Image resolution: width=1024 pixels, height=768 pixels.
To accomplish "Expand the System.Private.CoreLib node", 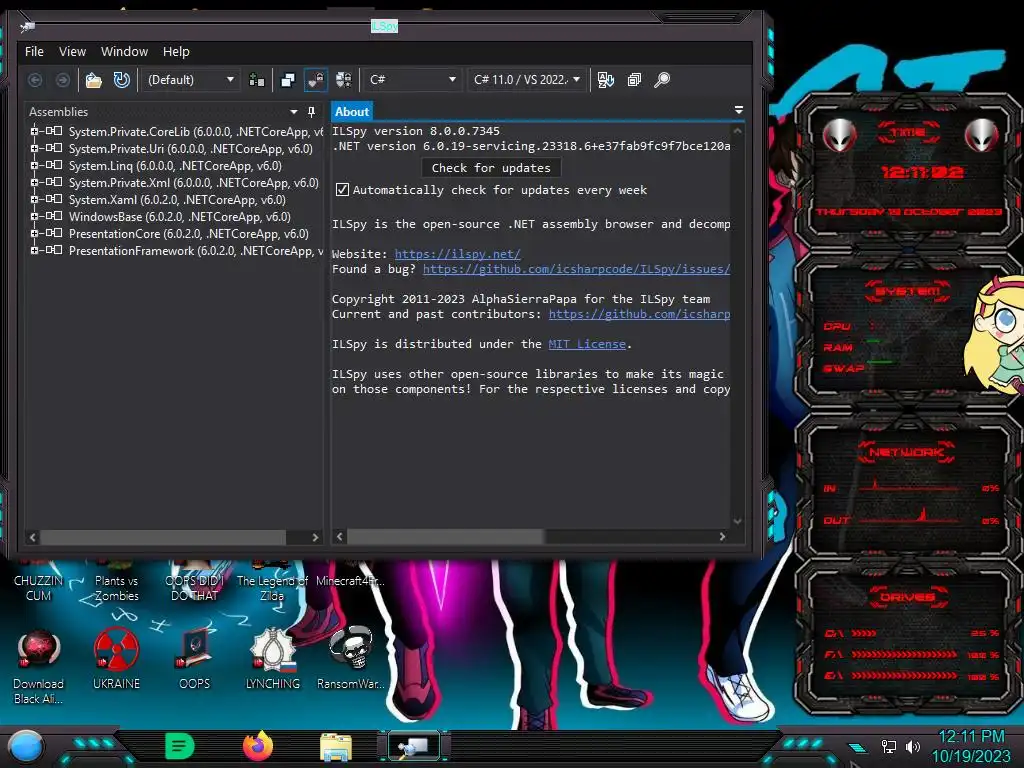I will coord(35,131).
